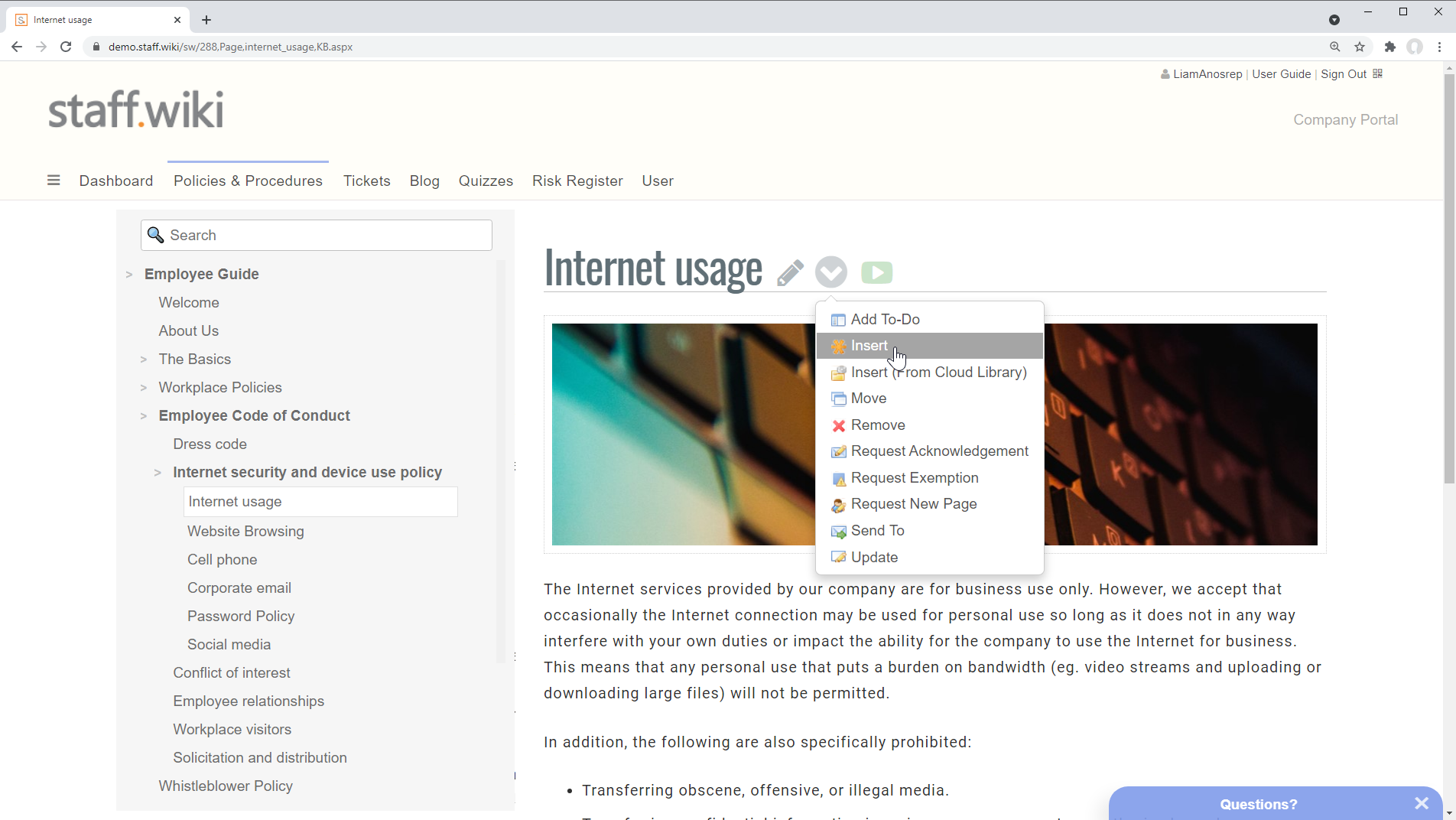Bookmark this page with the star icon
Viewport: 1456px width, 820px height.
[x=1360, y=47]
